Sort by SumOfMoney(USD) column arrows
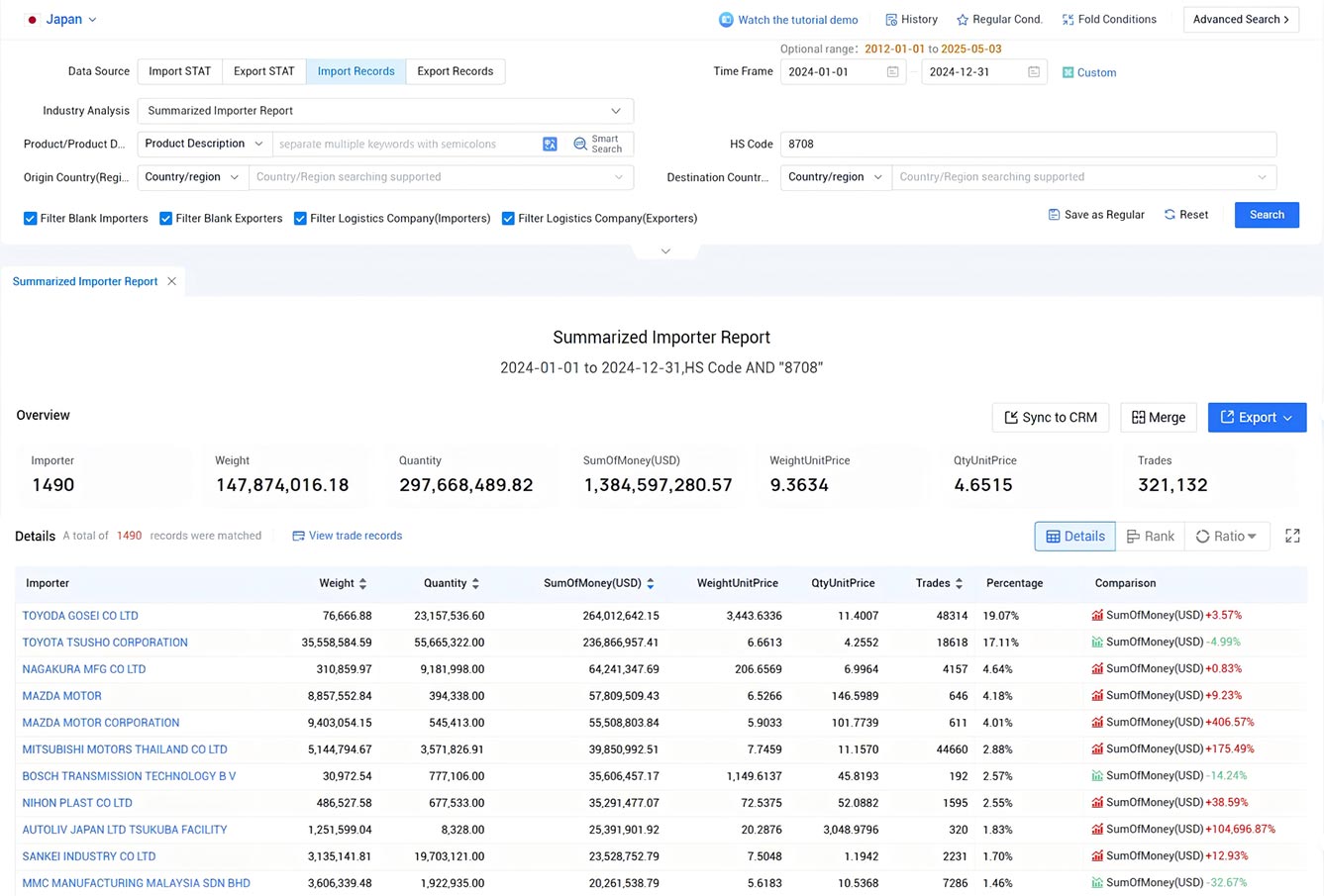This screenshot has width=1324, height=896. point(650,584)
